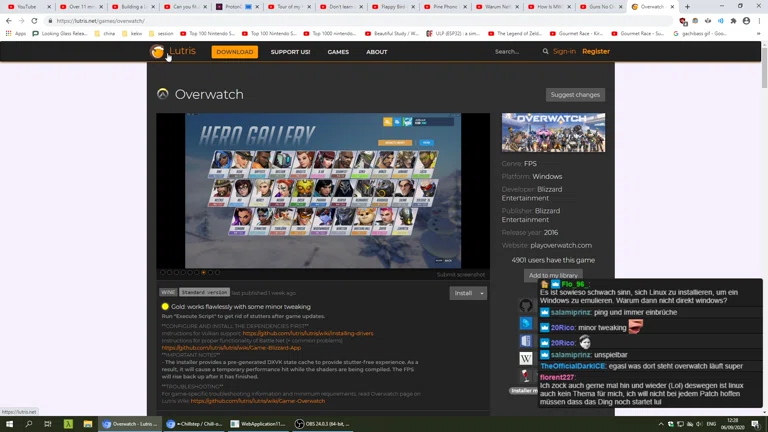Viewport: 768px width, 432px height.
Task: Click the red shield extension icon in Chrome toolbar
Action: [683, 21]
